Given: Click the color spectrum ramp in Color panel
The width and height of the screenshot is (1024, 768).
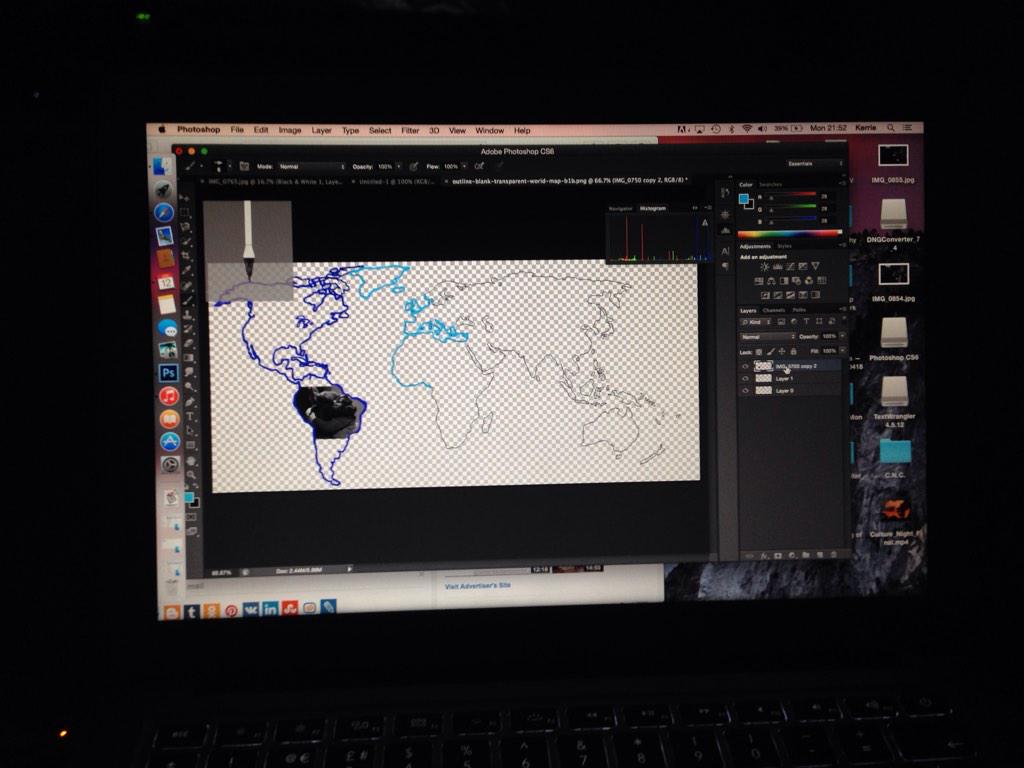Looking at the screenshot, I should [790, 234].
